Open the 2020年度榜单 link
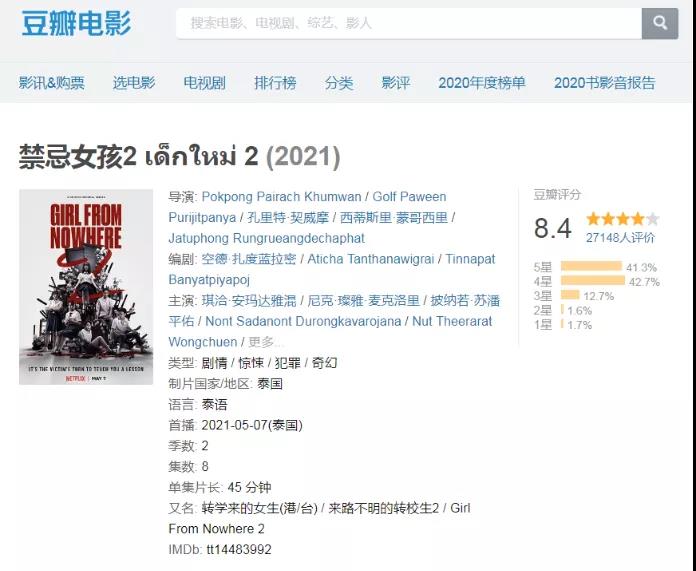Viewport: 696px width, 571px height. [x=482, y=83]
